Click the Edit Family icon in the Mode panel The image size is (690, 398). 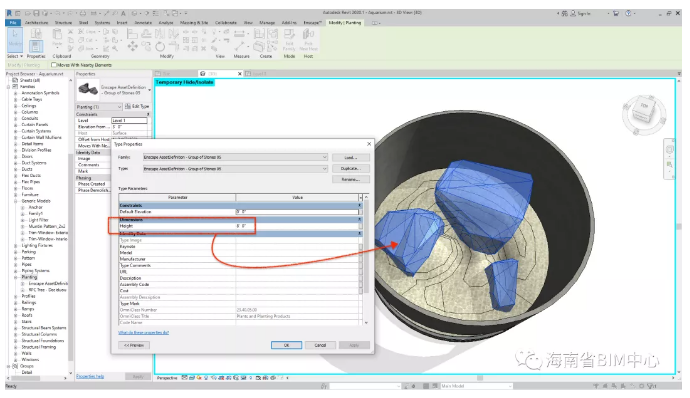[289, 39]
